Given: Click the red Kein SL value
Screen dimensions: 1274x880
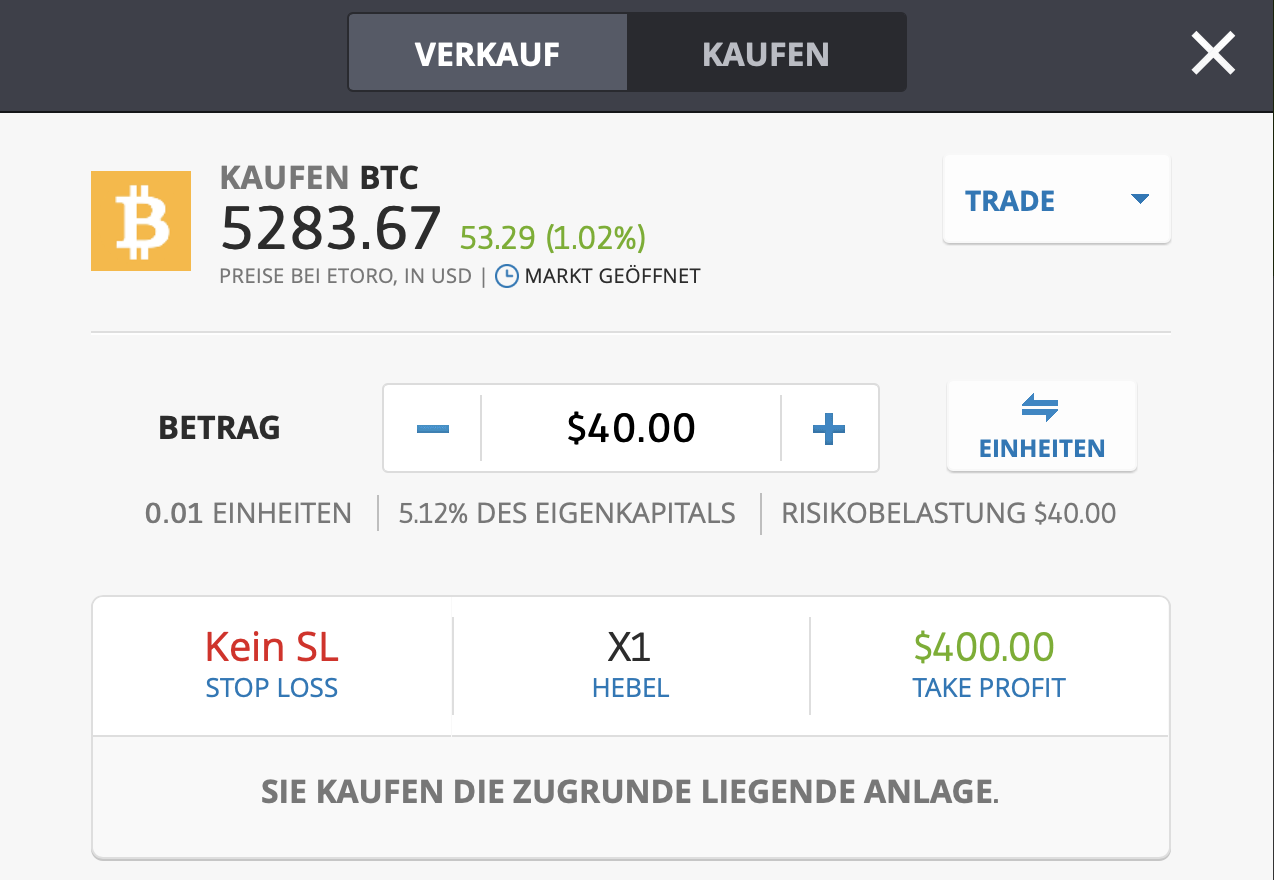Looking at the screenshot, I should click(x=272, y=648).
